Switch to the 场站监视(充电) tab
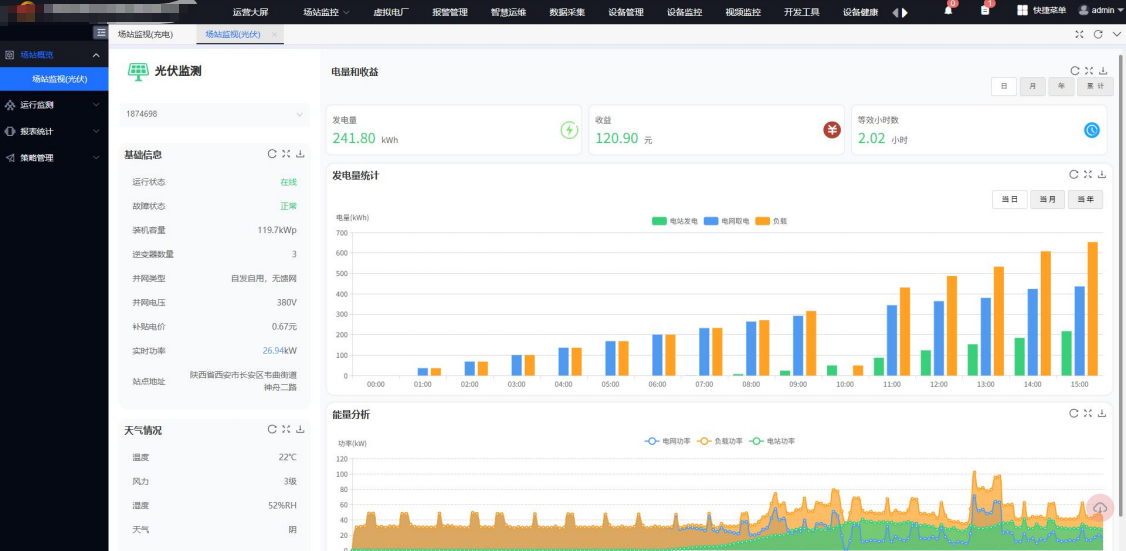This screenshot has width=1126, height=551. 146,34
